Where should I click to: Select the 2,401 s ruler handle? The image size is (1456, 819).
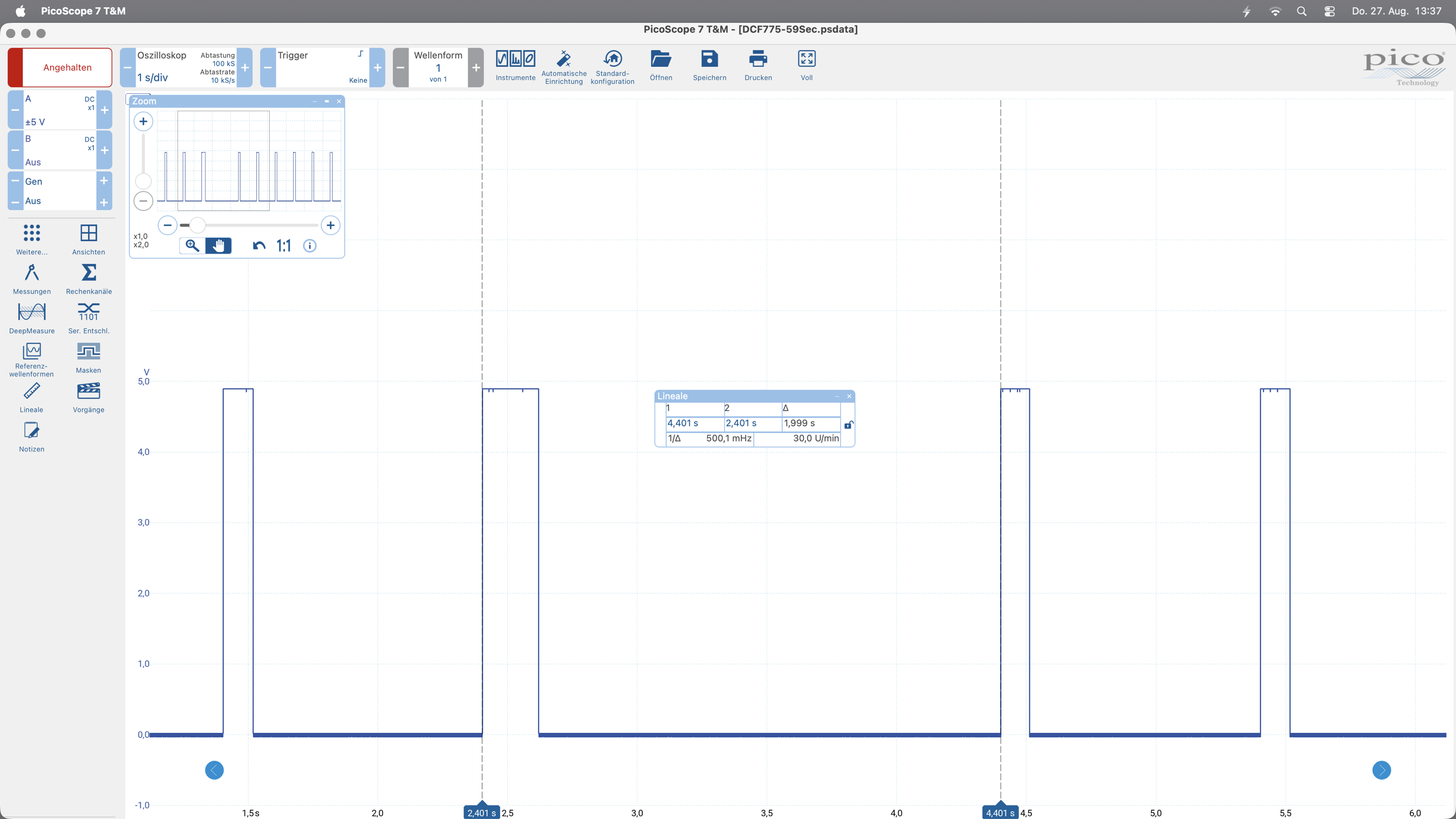(x=482, y=812)
